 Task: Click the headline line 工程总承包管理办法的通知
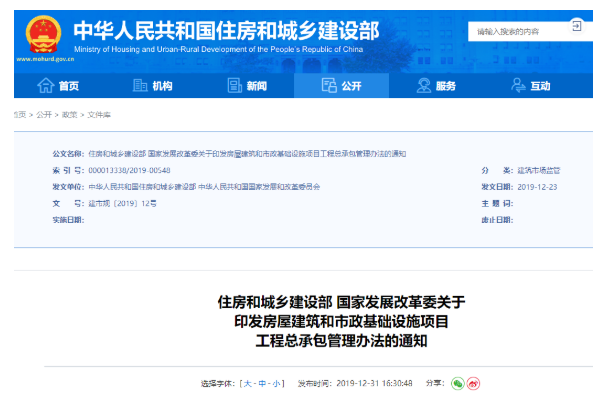(341, 341)
